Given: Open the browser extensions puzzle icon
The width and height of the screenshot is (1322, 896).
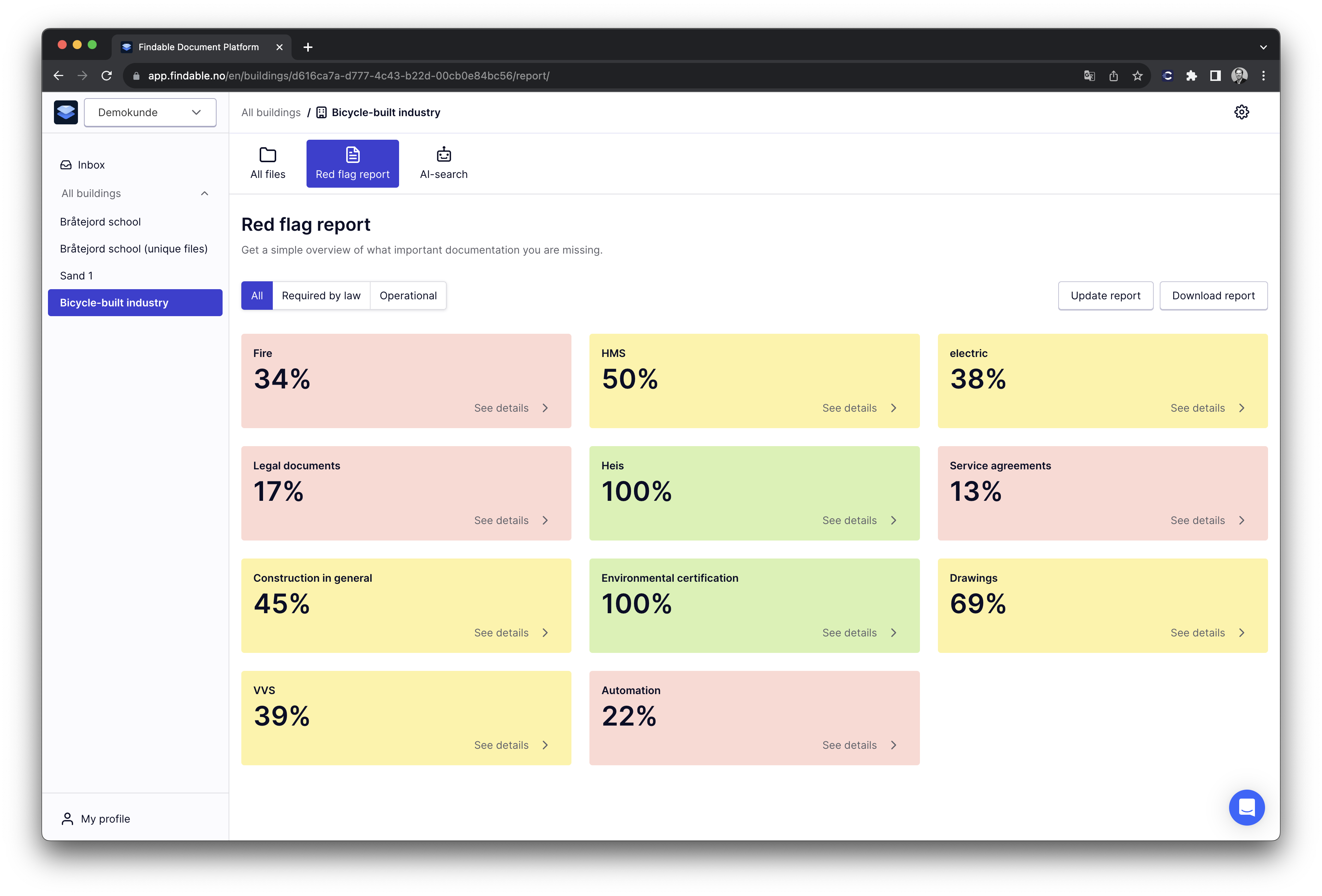Looking at the screenshot, I should (1191, 76).
